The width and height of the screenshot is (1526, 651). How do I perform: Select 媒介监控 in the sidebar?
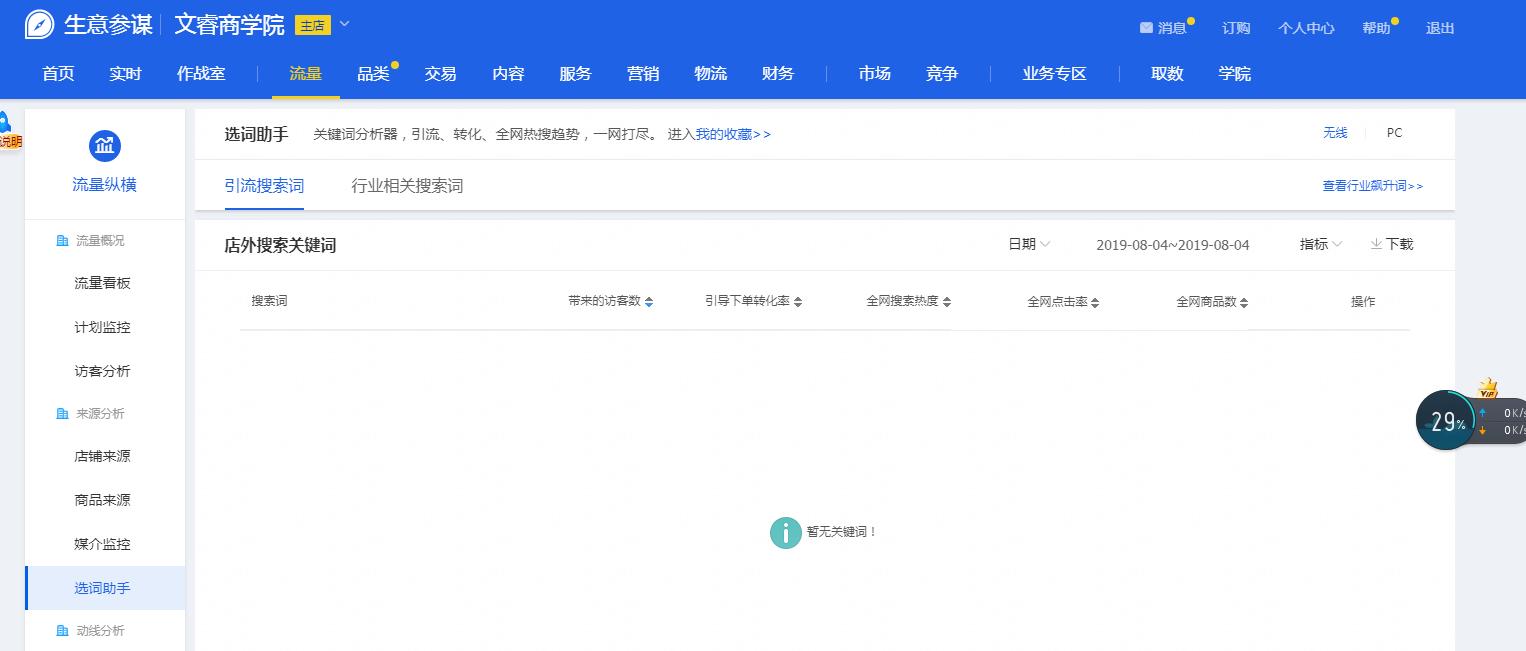tap(102, 544)
